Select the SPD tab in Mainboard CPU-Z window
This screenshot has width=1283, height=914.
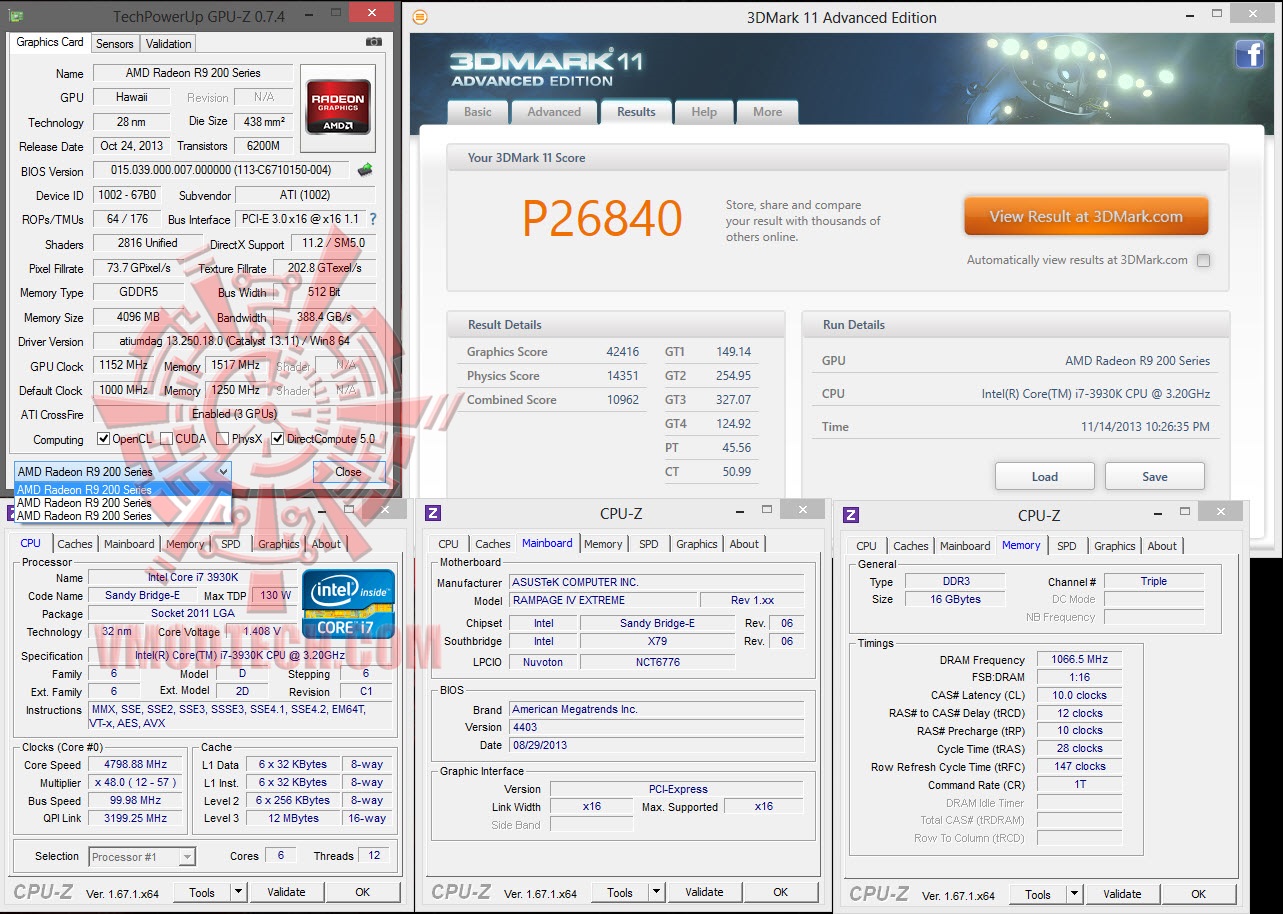point(649,544)
